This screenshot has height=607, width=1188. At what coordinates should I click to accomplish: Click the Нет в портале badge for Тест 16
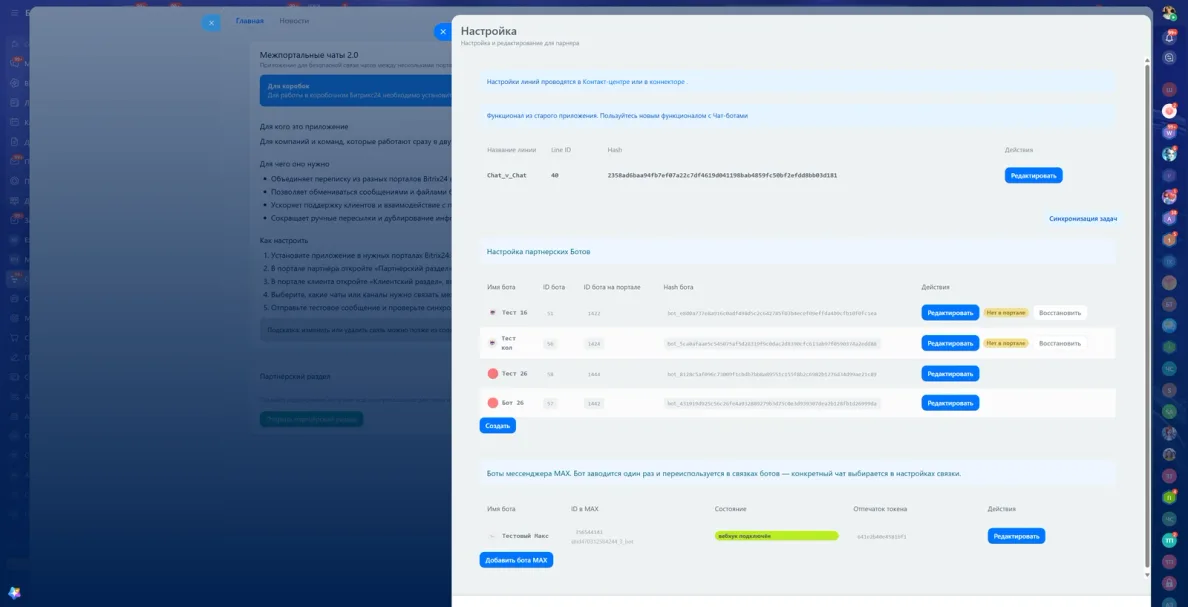pos(1006,312)
